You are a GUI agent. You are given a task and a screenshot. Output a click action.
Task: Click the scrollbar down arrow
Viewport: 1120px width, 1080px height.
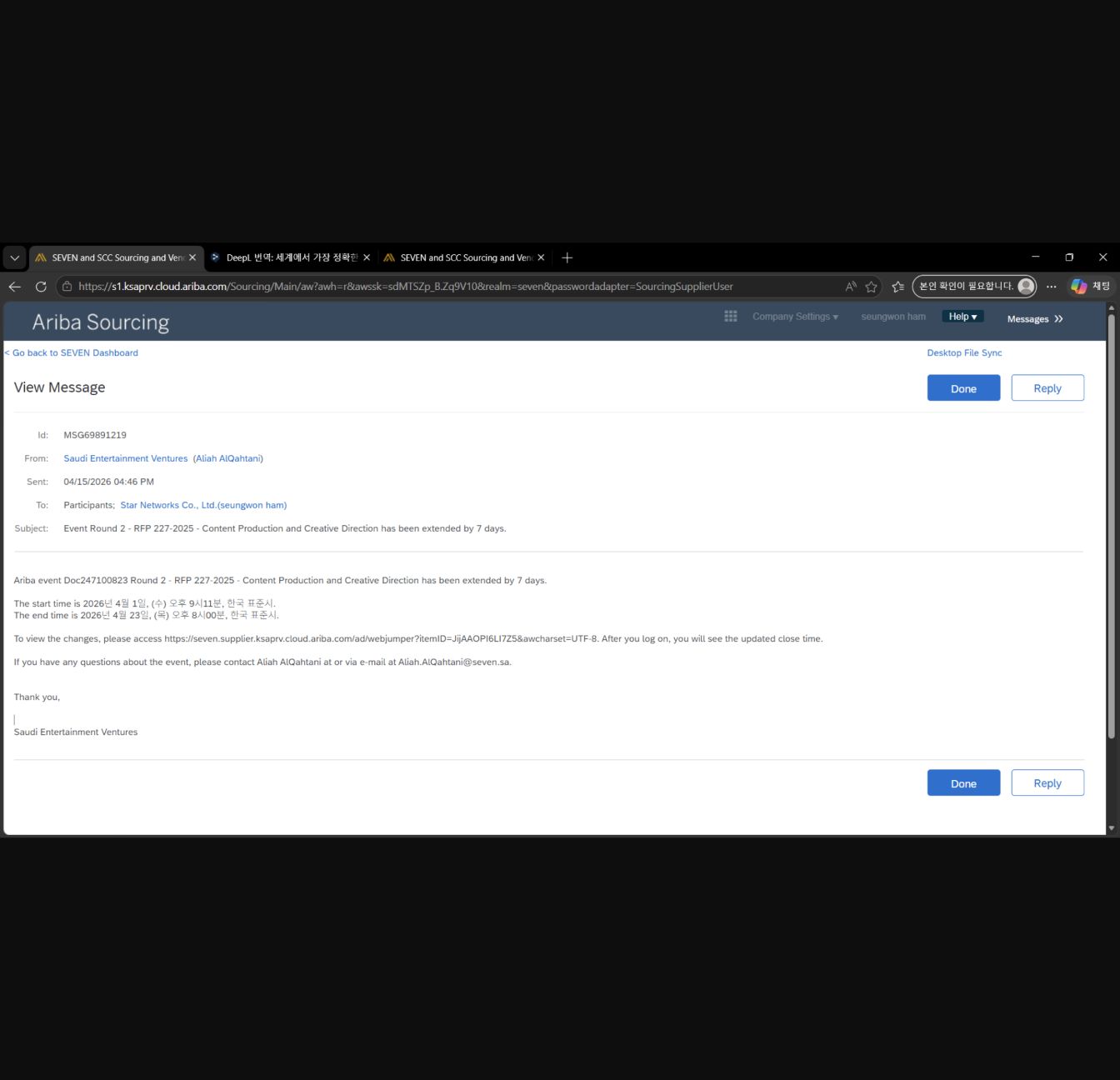1111,829
